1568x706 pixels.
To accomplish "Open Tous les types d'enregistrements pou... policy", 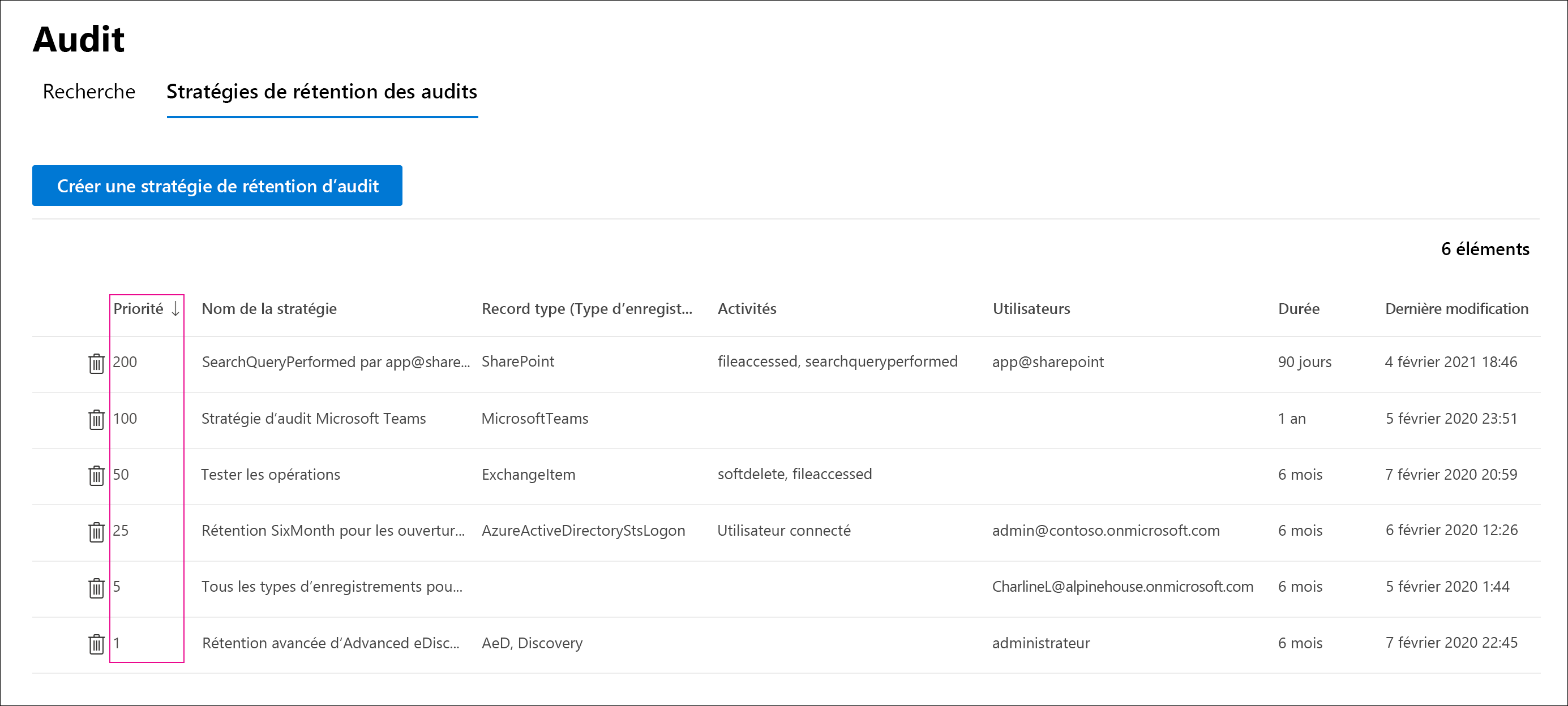I will [332, 586].
